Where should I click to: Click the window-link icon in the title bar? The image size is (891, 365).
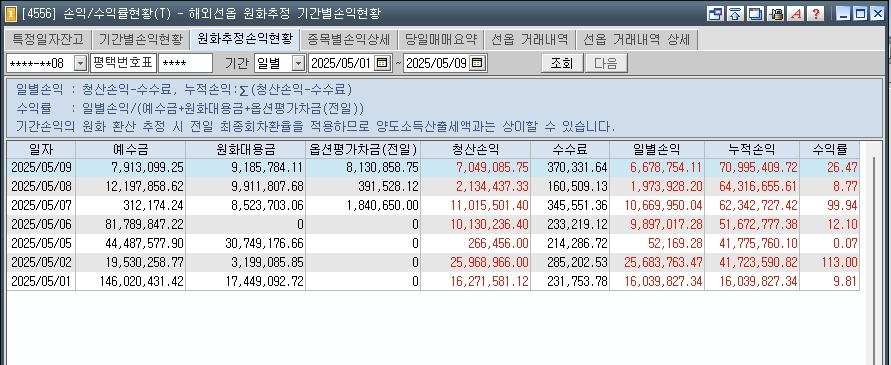tap(715, 14)
